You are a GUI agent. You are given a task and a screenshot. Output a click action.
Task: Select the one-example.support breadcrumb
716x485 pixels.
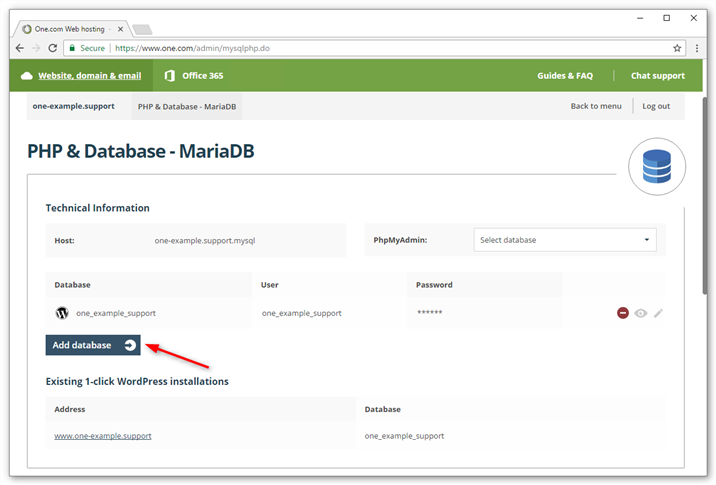[74, 106]
